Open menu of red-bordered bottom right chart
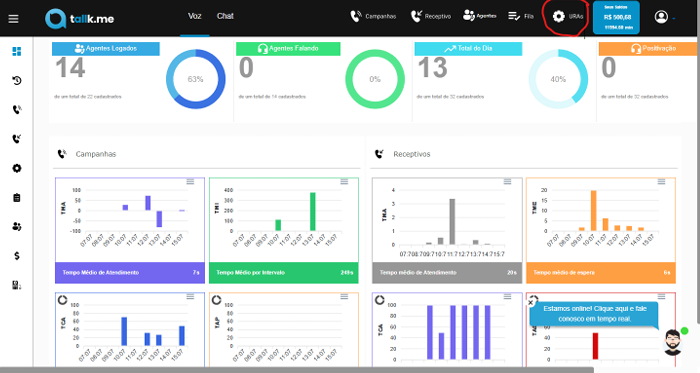 pos(662,297)
